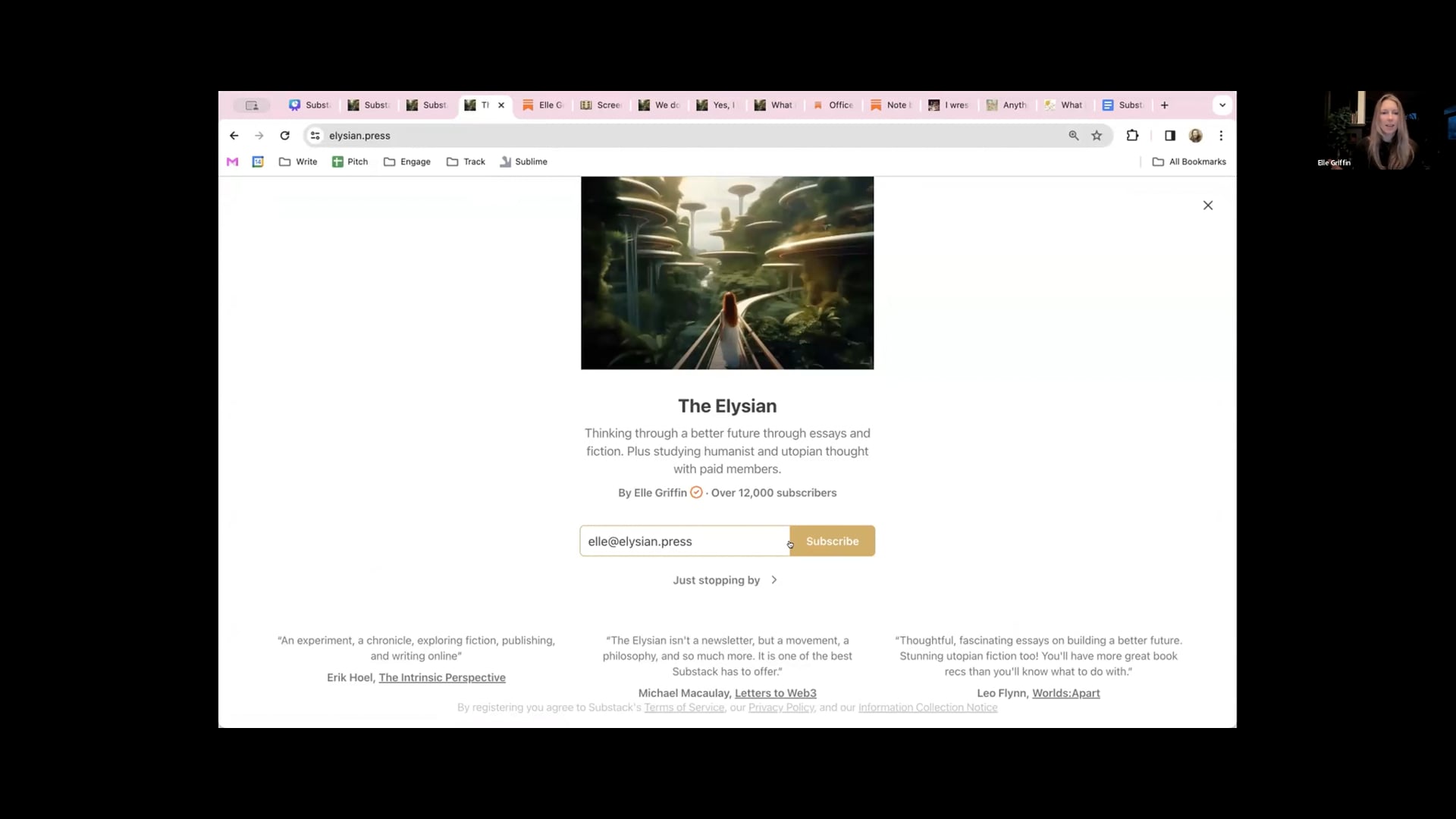Switch to the Office tab
The height and width of the screenshot is (819, 1456).
click(833, 105)
